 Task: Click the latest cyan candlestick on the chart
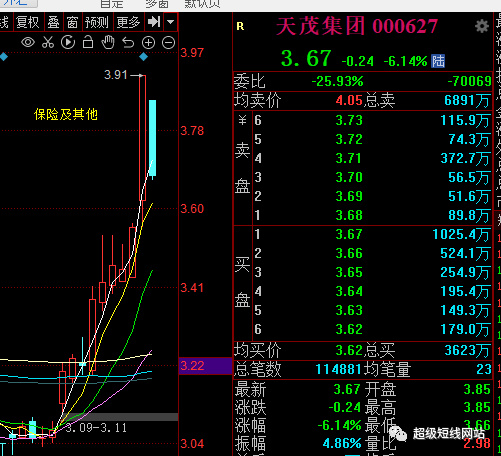(152, 138)
